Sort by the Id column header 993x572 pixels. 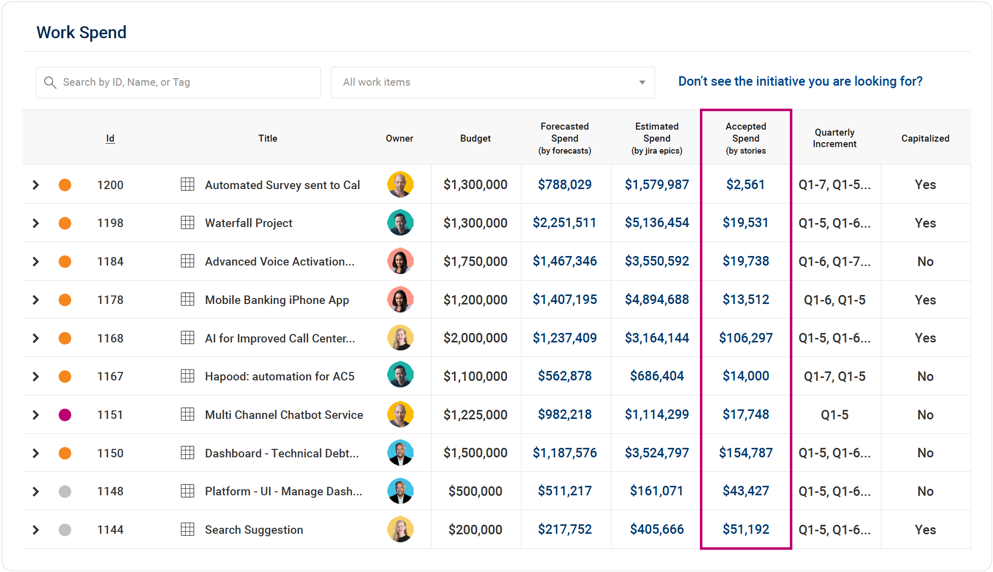point(110,139)
